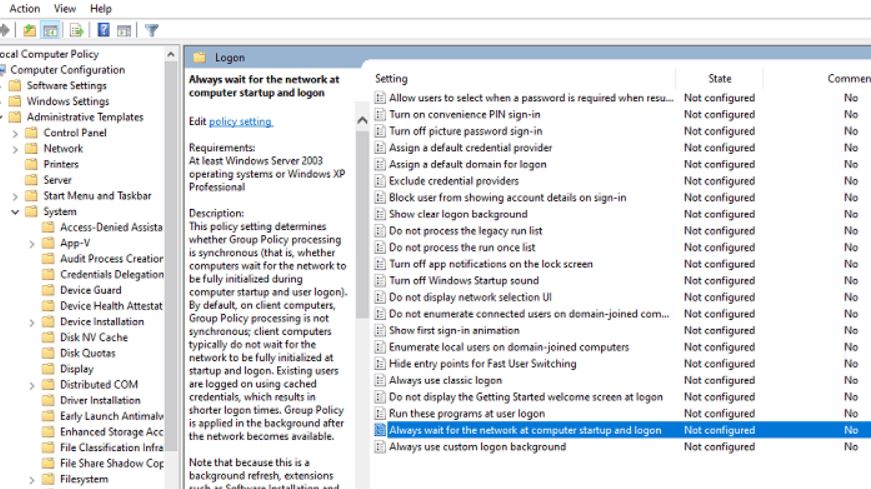Toggle the Show/Hide Console Tree toolbar icon
Image resolution: width=871 pixels, height=489 pixels.
tap(51, 31)
